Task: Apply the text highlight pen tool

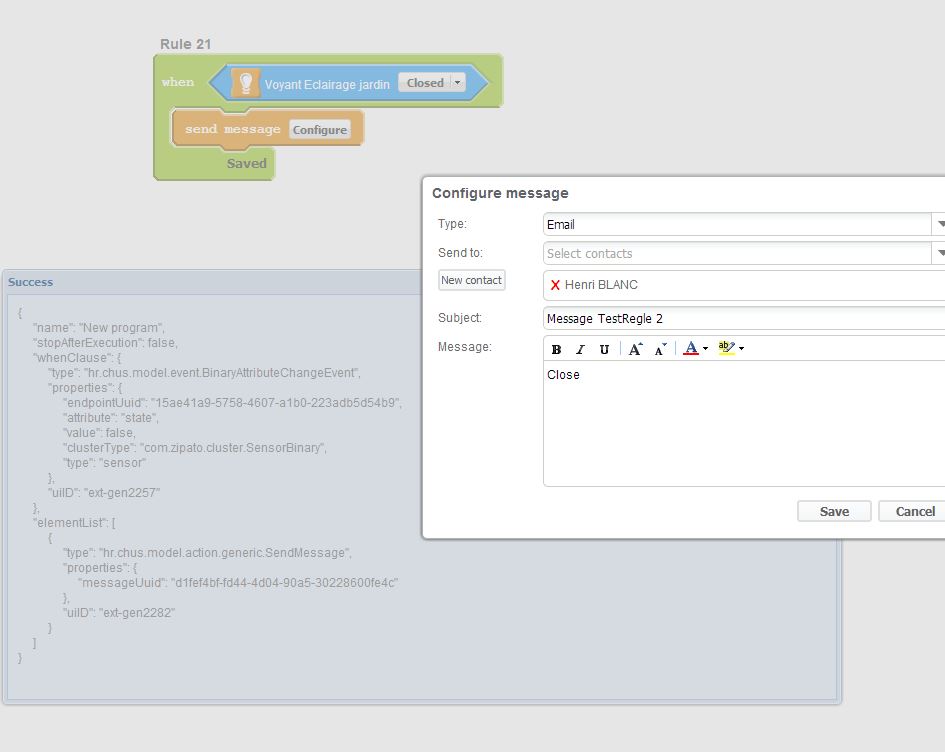Action: point(726,348)
